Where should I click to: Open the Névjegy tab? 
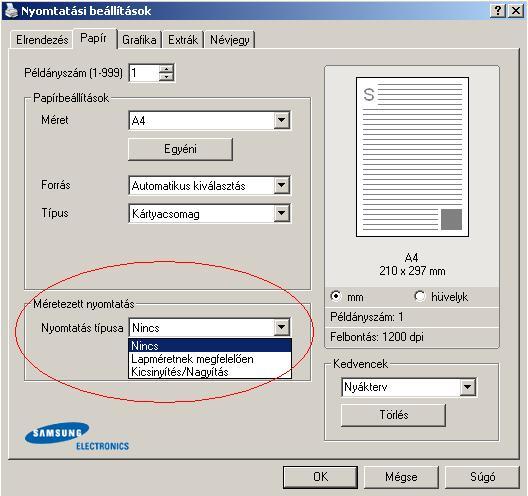(230, 40)
